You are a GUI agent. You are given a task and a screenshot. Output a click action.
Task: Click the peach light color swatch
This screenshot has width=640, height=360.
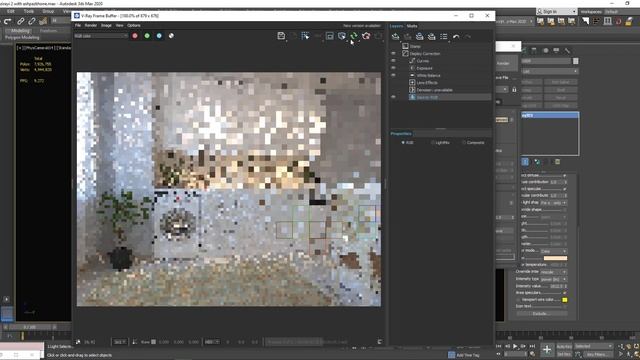tap(555, 258)
